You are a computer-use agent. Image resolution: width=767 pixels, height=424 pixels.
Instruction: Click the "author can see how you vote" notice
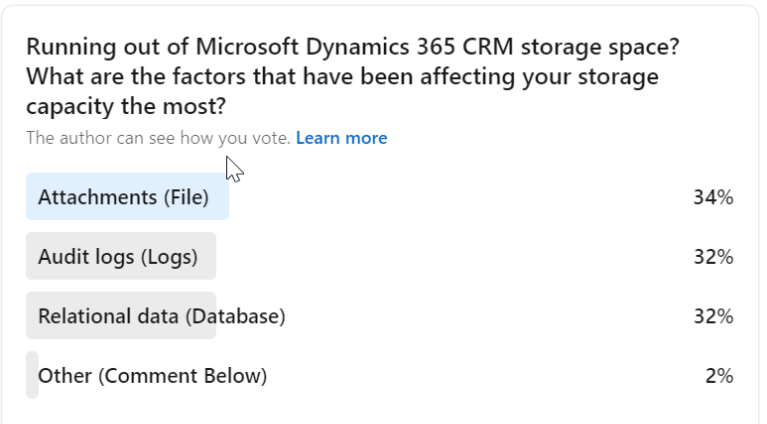[x=158, y=138]
